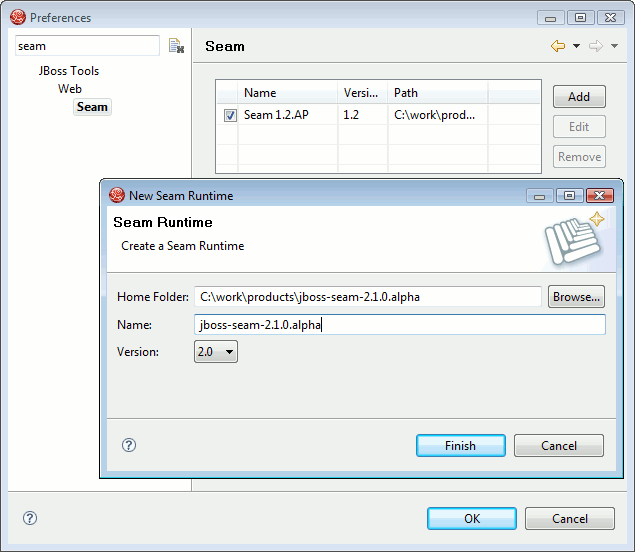Maximize the New Seam Runtime dialog
635x552 pixels.
point(569,196)
